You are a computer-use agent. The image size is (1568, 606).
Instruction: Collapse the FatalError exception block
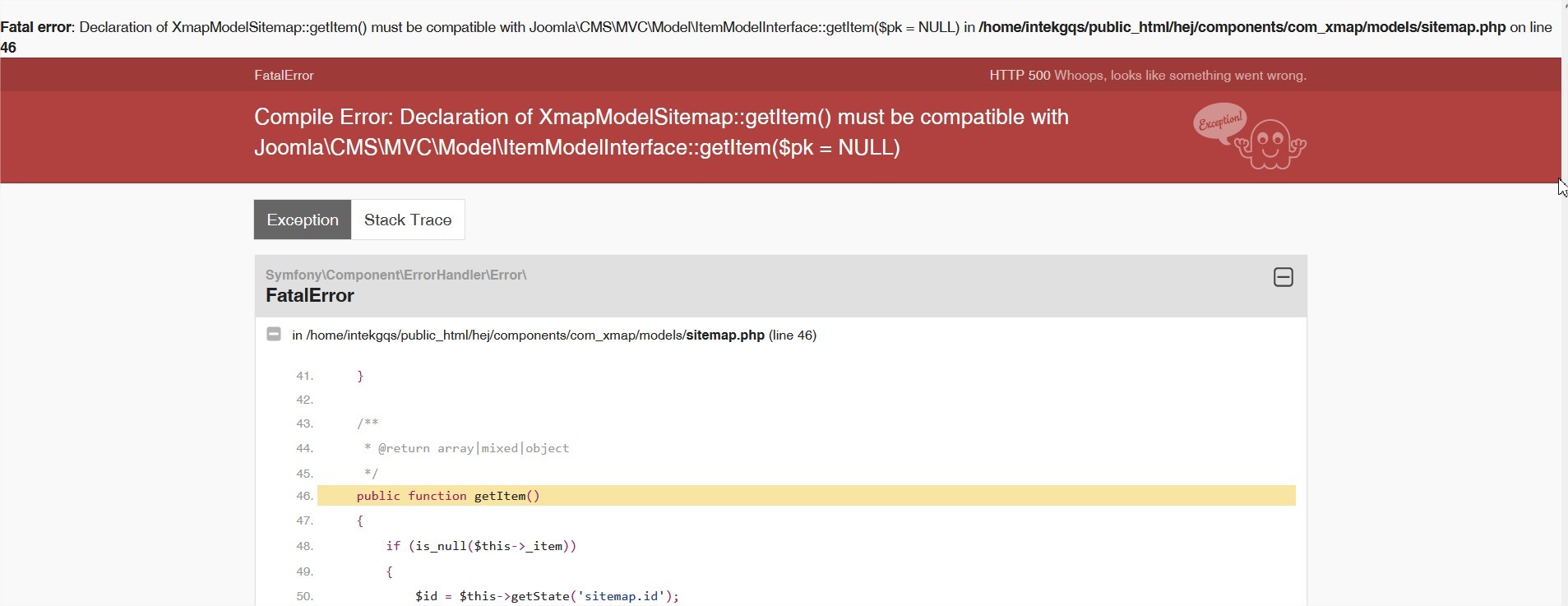(x=1283, y=277)
